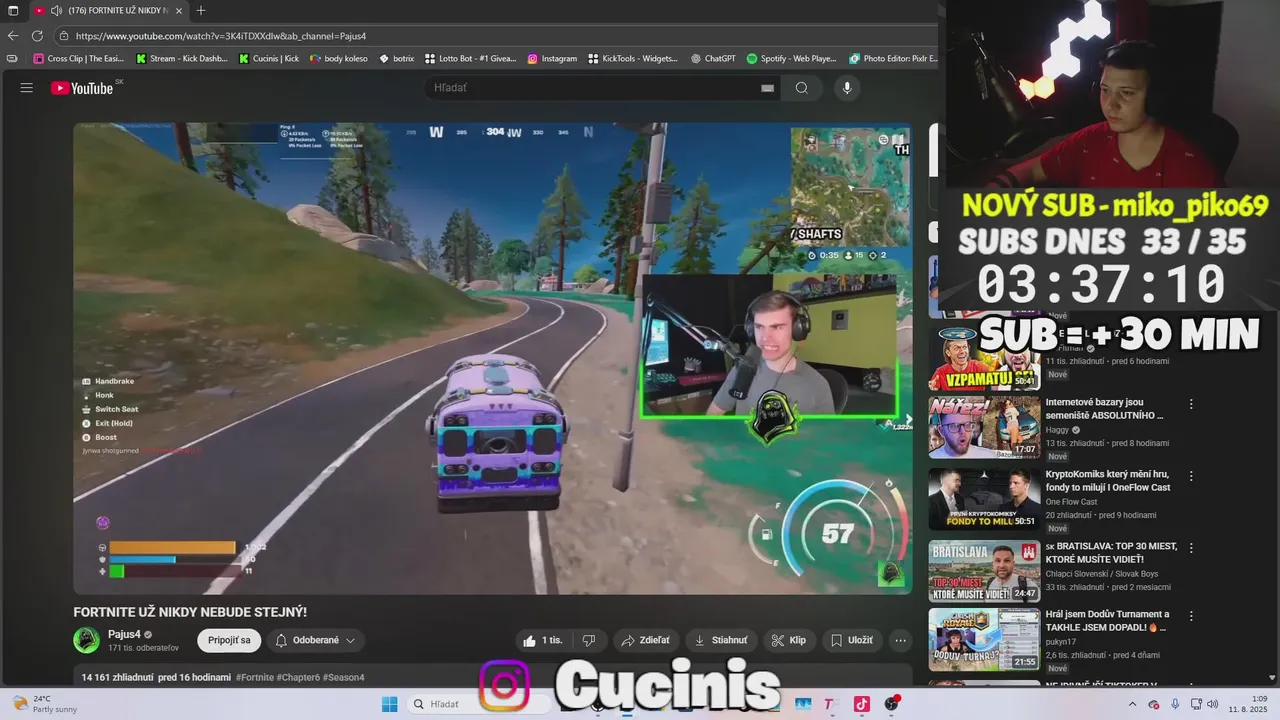Image resolution: width=1280 pixels, height=720 pixels.
Task: Open options menu for 5x BRATISLAVA video
Action: [1191, 548]
